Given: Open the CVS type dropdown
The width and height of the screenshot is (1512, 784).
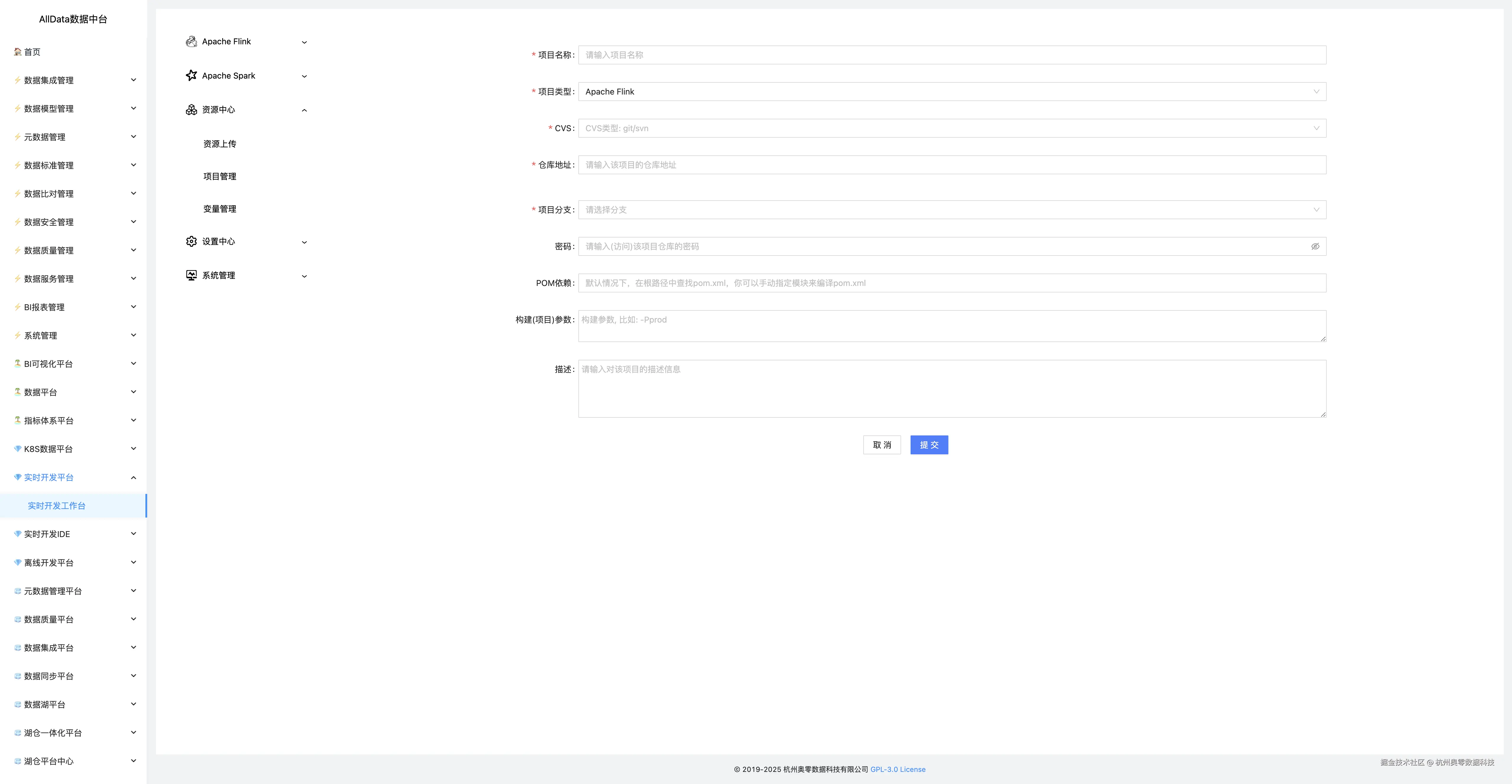Looking at the screenshot, I should coord(951,129).
